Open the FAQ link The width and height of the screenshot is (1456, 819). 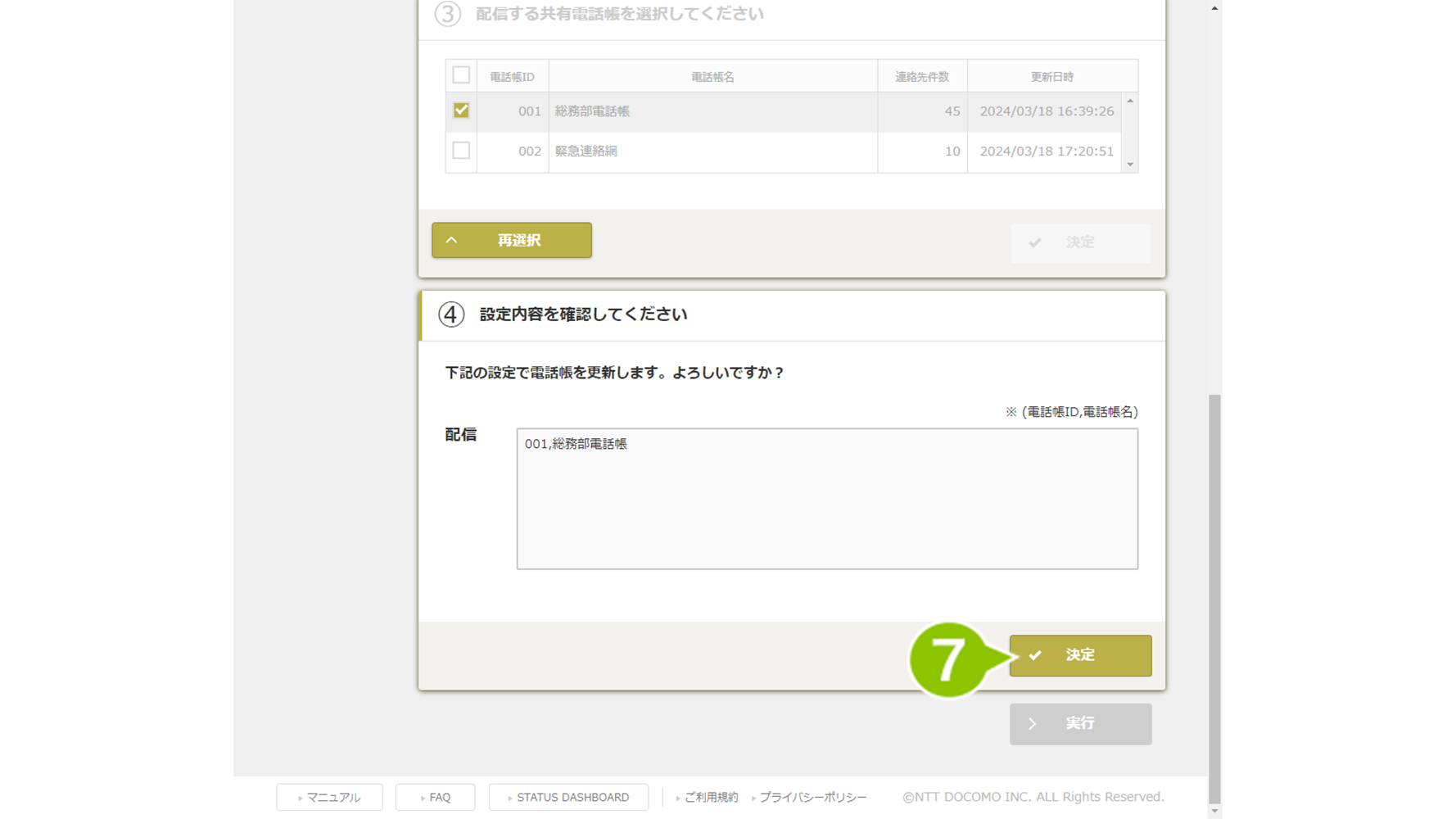click(435, 797)
